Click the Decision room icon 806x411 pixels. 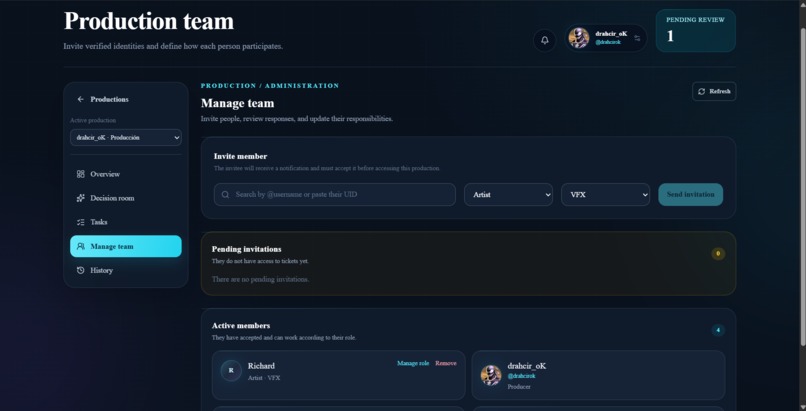80,198
